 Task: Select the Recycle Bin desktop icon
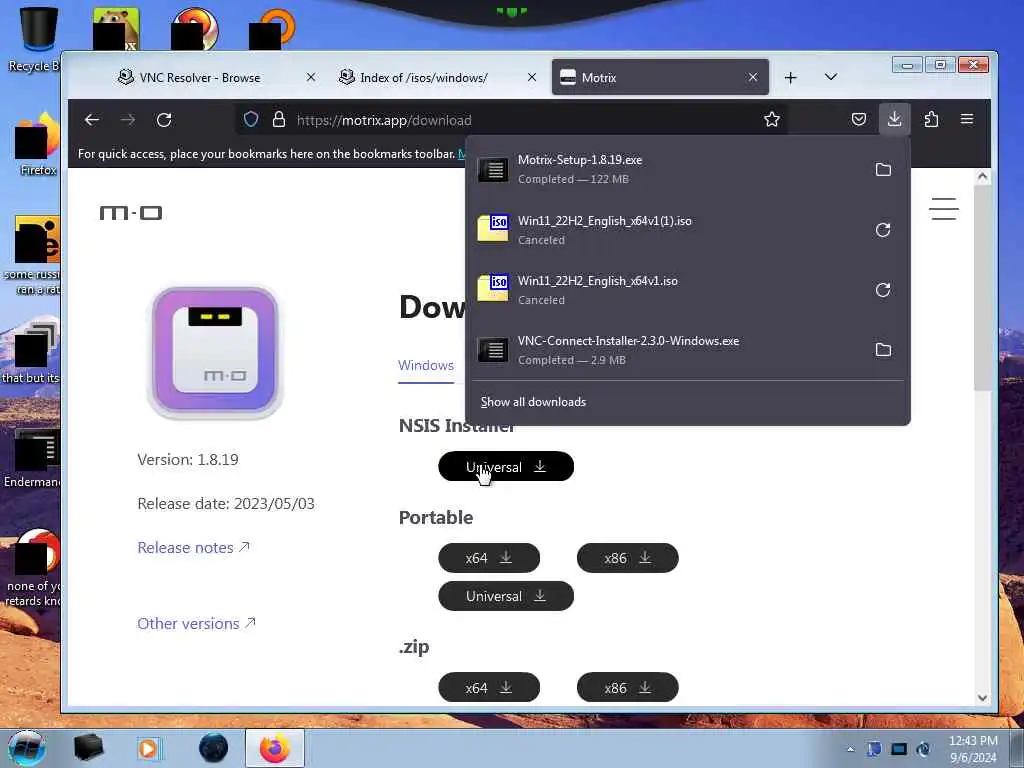[x=36, y=39]
